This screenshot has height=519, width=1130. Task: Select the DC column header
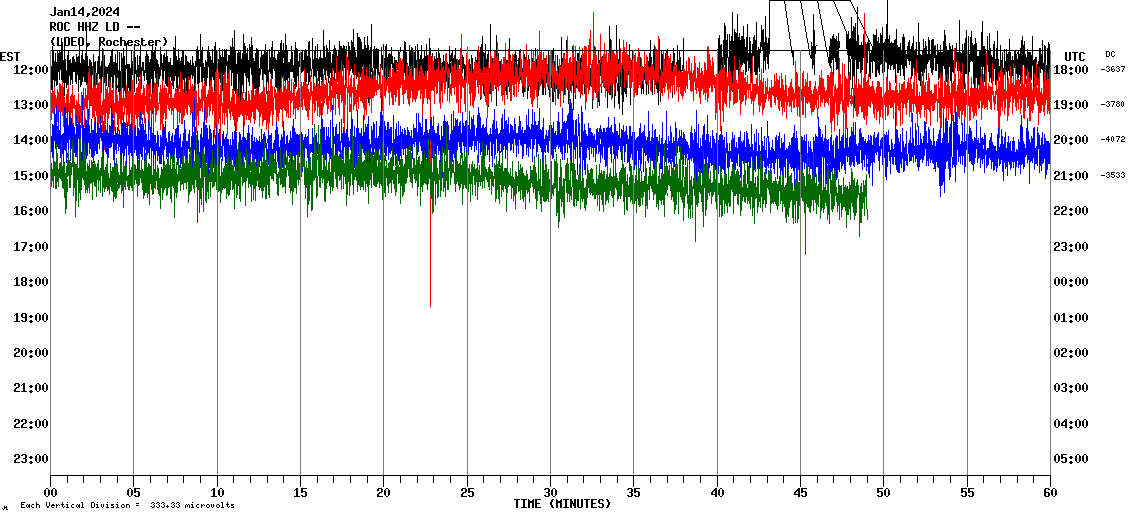(x=1110, y=54)
